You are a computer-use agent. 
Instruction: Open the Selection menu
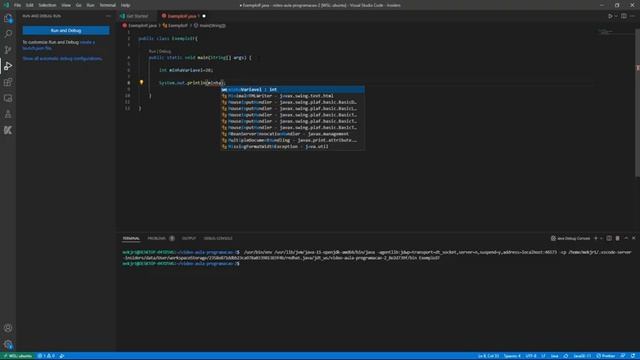pos(47,5)
